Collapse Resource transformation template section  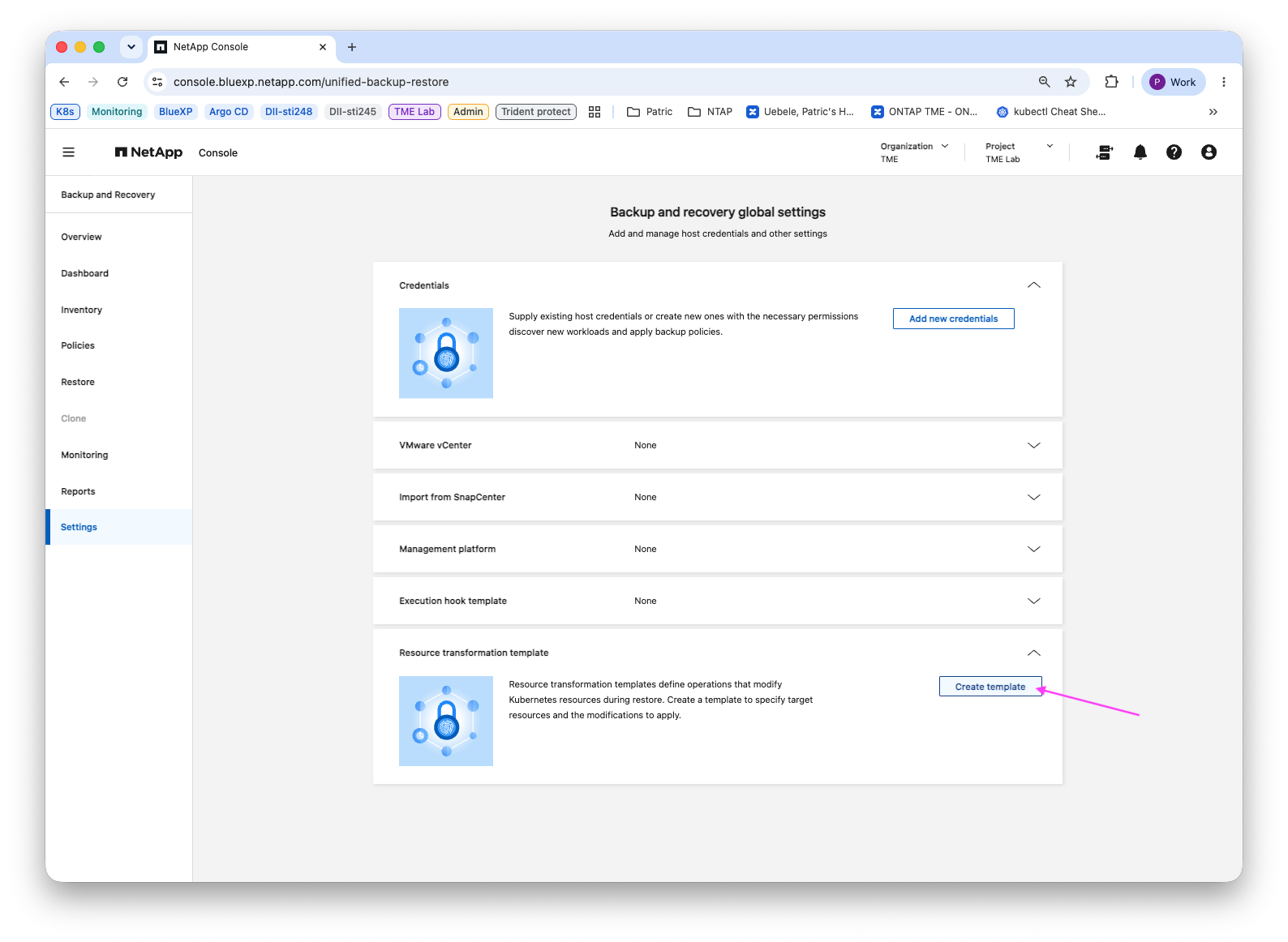pyautogui.click(x=1034, y=653)
